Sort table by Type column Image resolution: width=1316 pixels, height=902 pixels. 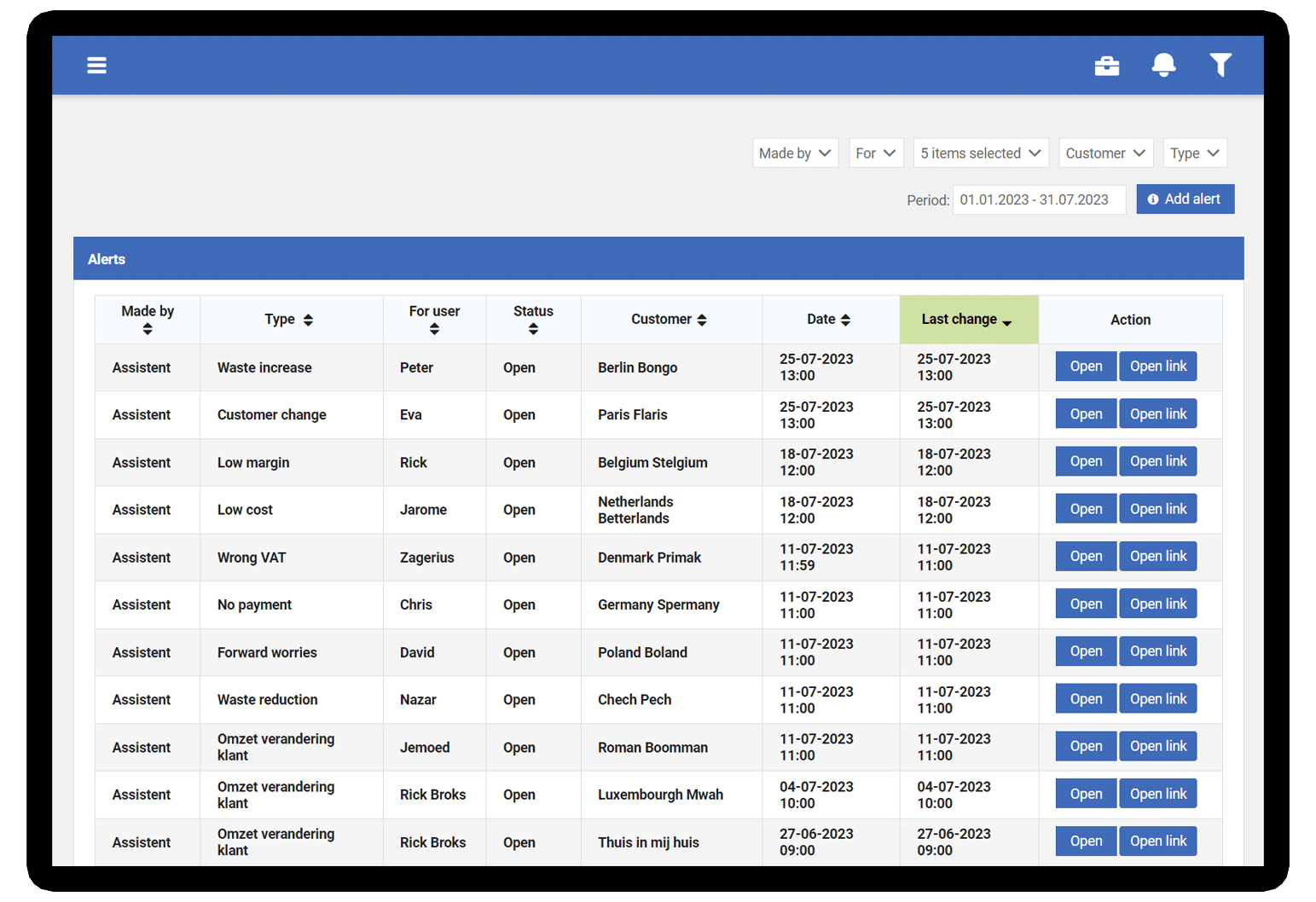(308, 320)
